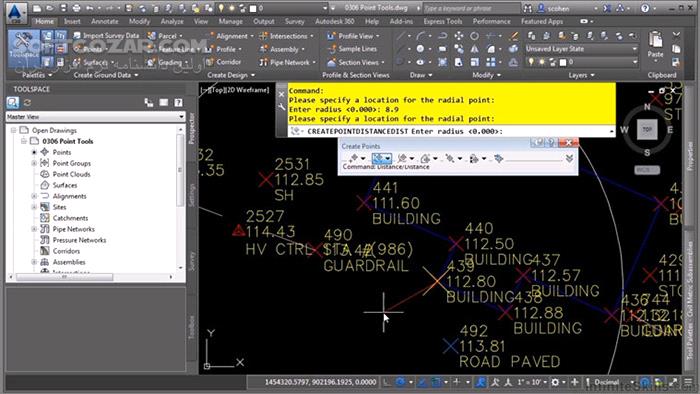Screen dimensions: 700x394
Task: Click the layer 0 color swatch
Action: pos(563,62)
